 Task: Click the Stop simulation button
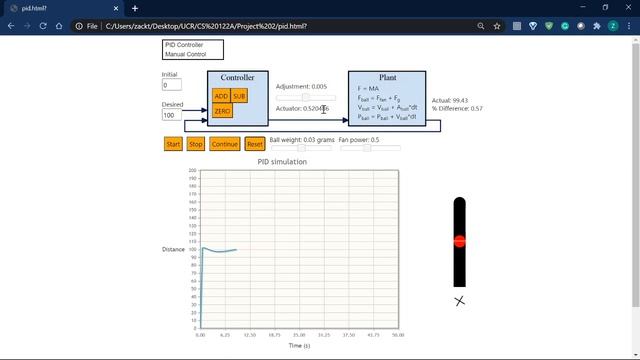196,144
